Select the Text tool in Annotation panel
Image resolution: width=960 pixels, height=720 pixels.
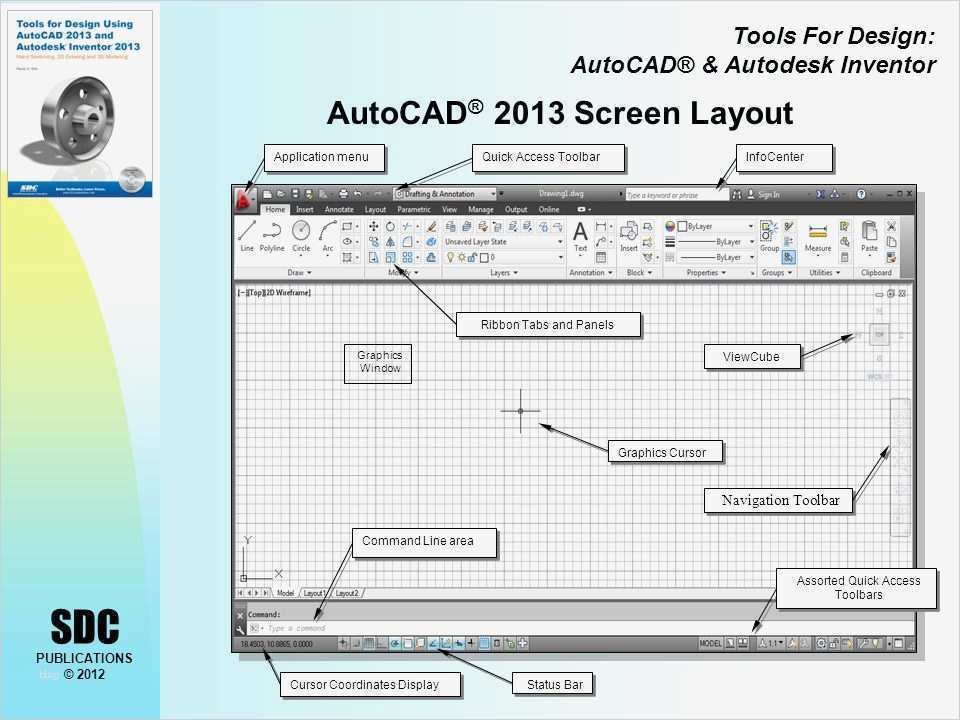[580, 237]
